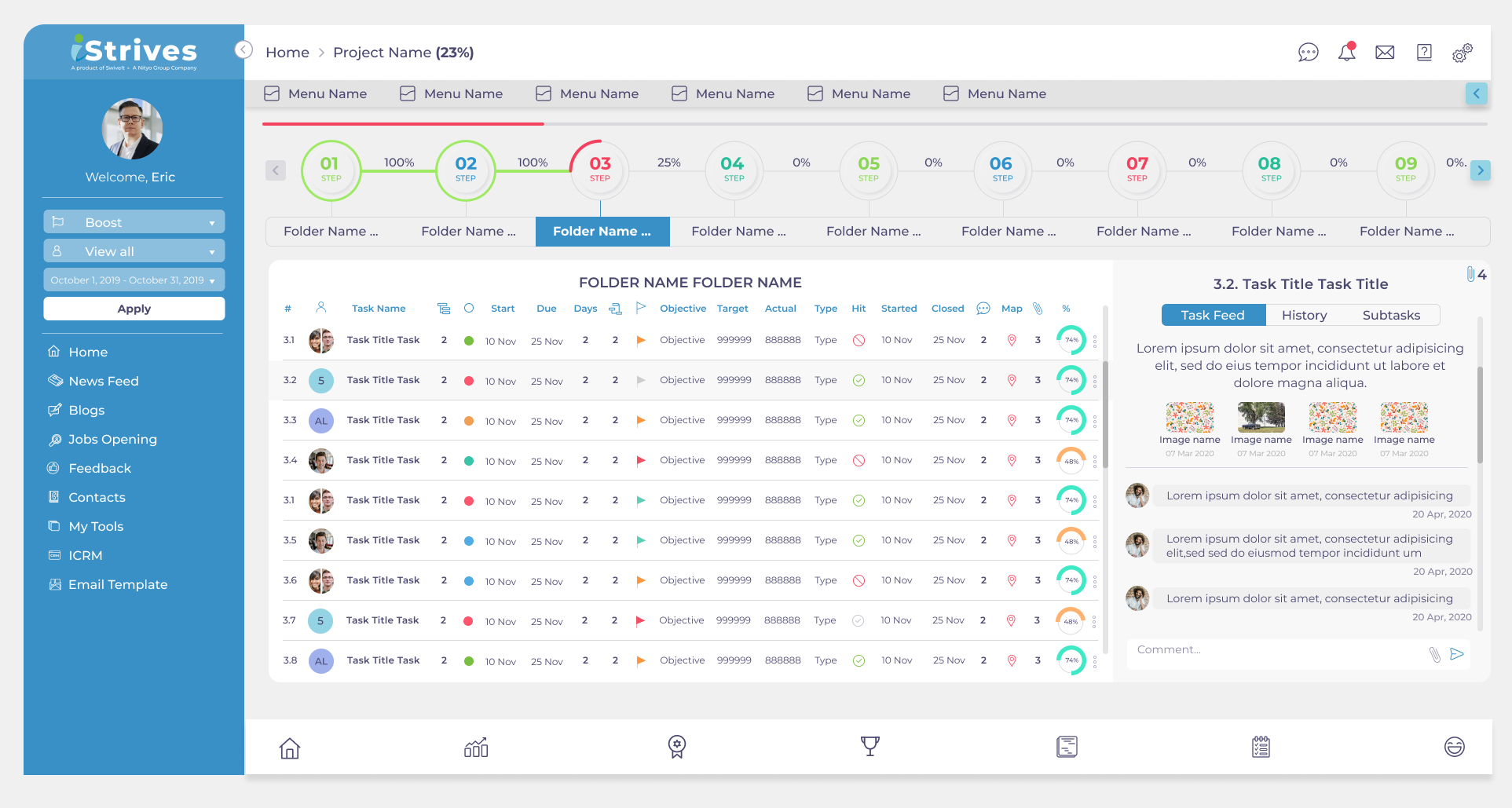
Task: Switch to the History tab
Action: click(x=1304, y=315)
